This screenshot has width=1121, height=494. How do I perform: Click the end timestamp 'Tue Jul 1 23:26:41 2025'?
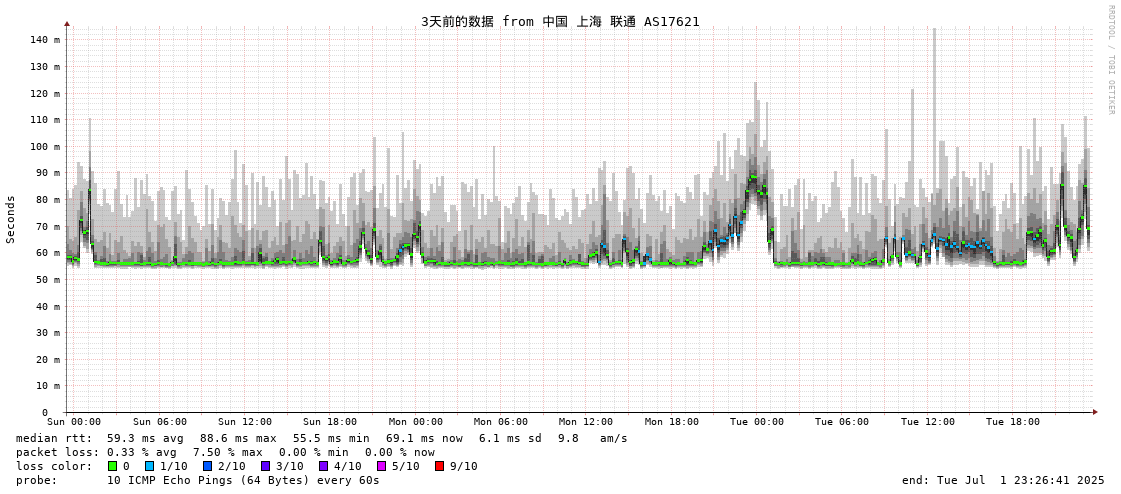(1018, 480)
